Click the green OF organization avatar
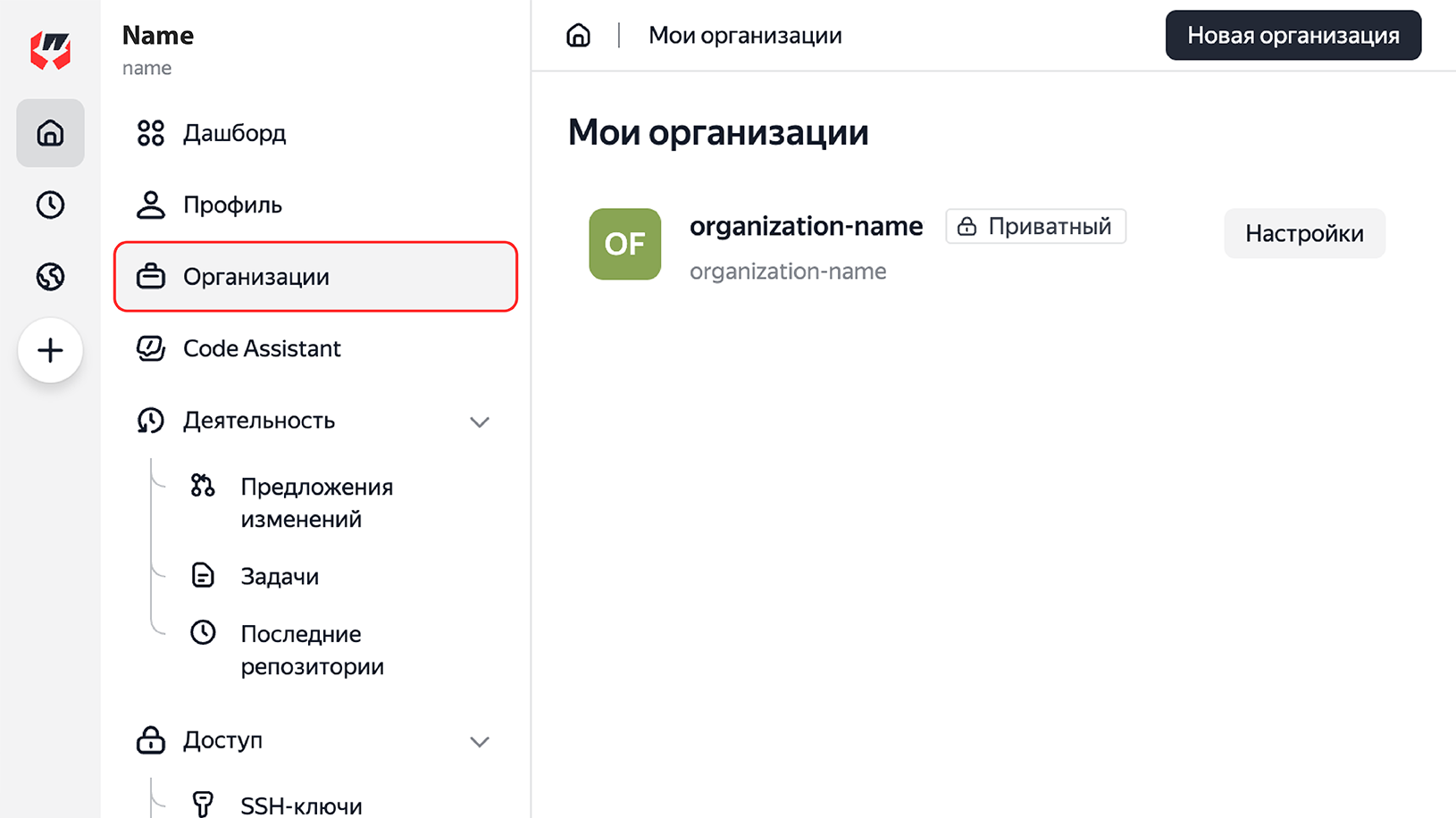 [x=624, y=244]
